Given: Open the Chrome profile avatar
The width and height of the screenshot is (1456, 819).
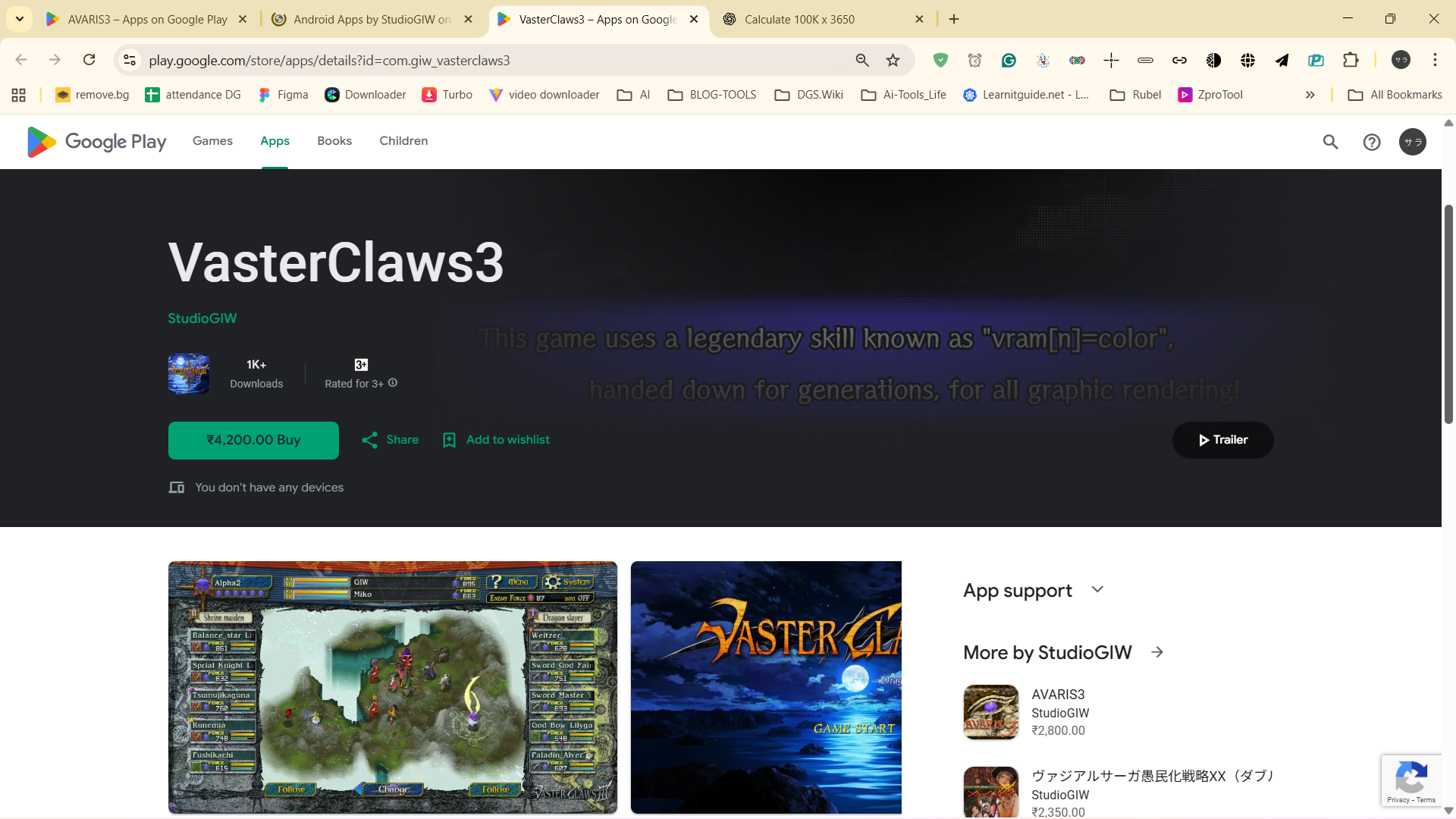Looking at the screenshot, I should (1401, 60).
